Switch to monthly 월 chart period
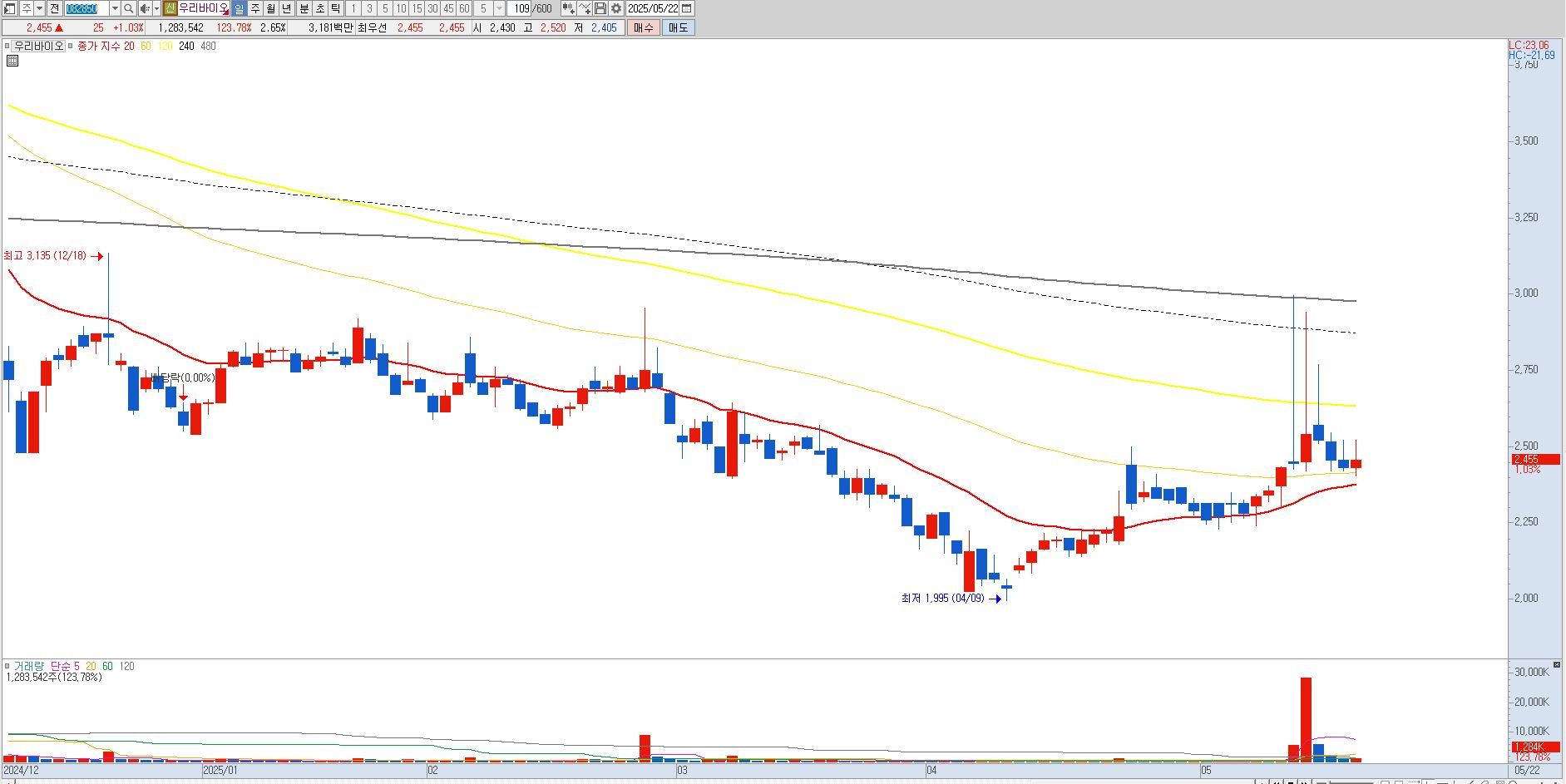The image size is (1566, 784). [x=271, y=8]
